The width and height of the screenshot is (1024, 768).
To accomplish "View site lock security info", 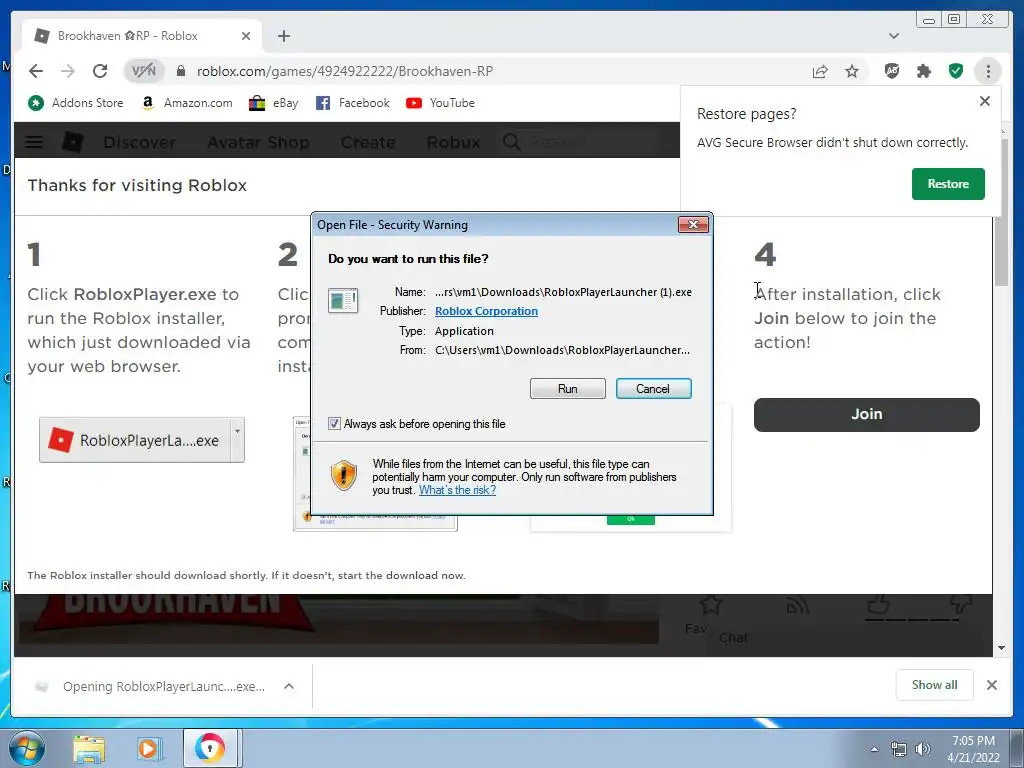I will [182, 71].
